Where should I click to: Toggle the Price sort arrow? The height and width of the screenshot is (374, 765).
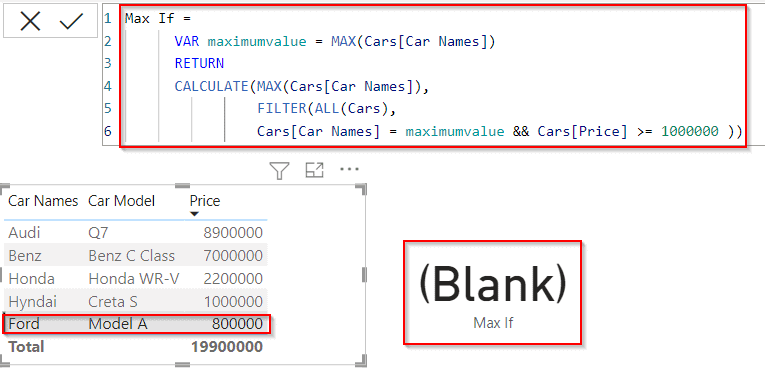[195, 214]
